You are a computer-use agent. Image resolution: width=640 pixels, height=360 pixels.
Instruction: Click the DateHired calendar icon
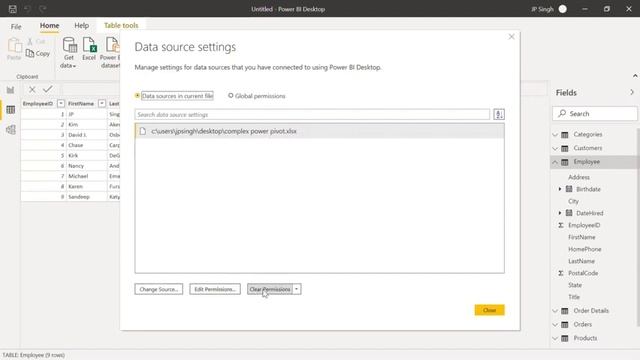pyautogui.click(x=569, y=213)
